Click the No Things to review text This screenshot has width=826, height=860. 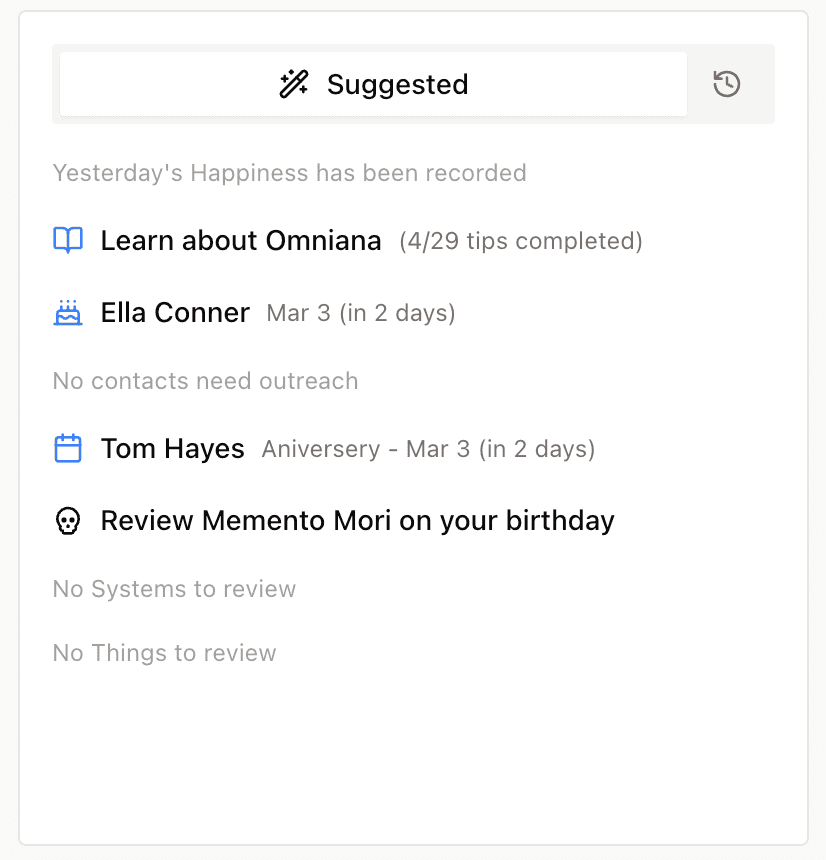tap(164, 652)
